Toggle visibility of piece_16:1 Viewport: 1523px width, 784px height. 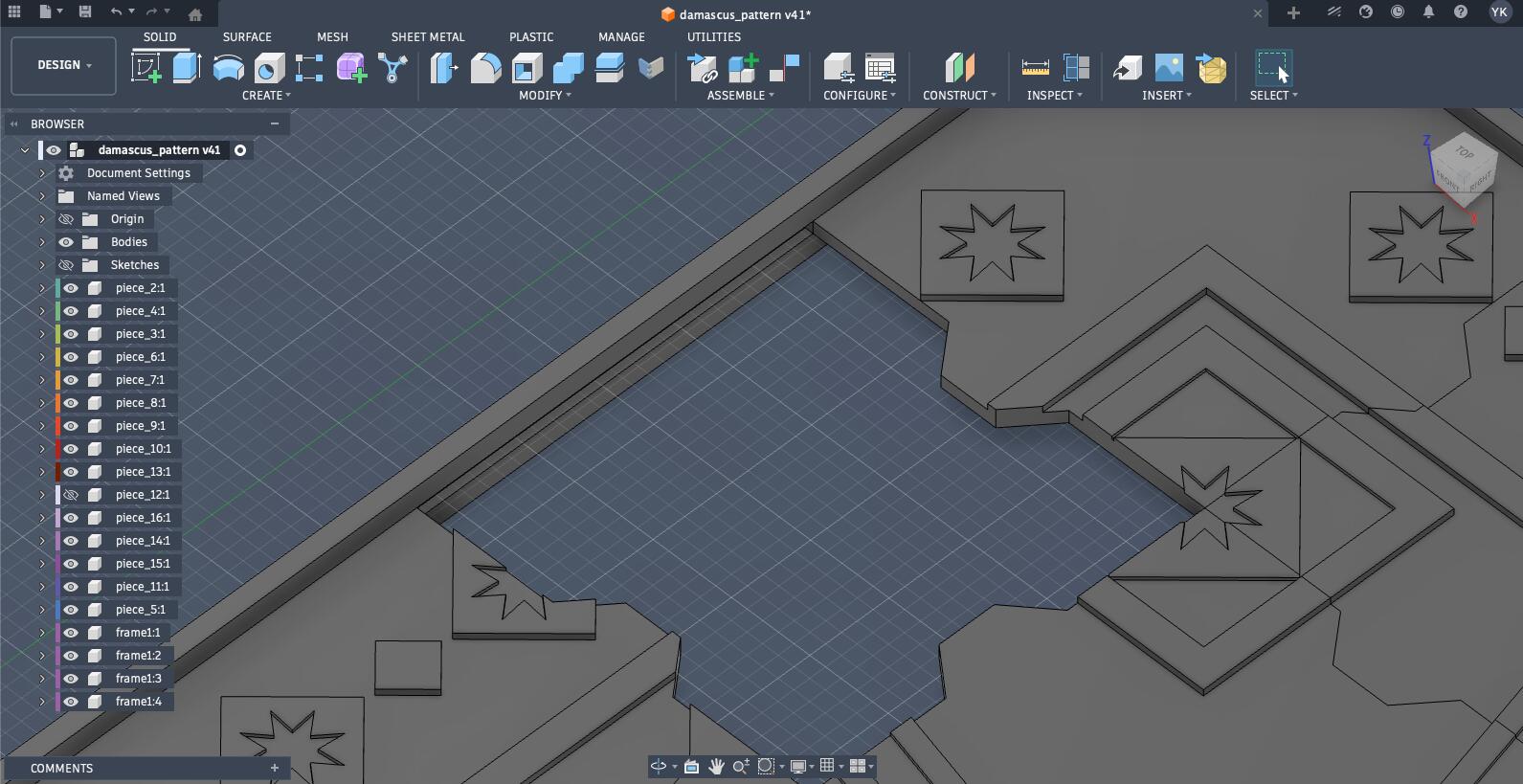[71, 518]
